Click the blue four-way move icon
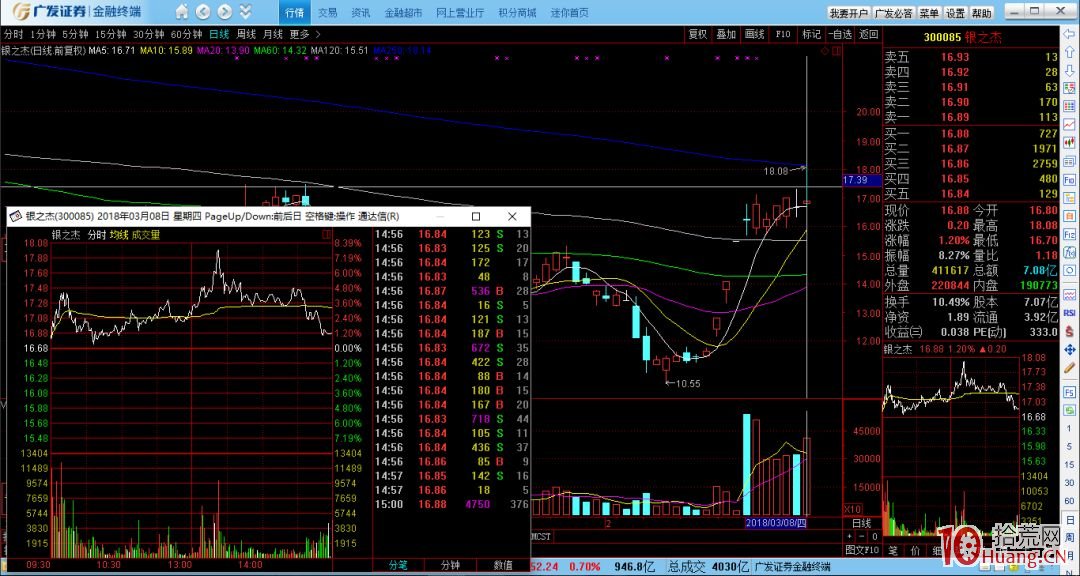Screen dimensions: 1080x576 pos(1070,350)
